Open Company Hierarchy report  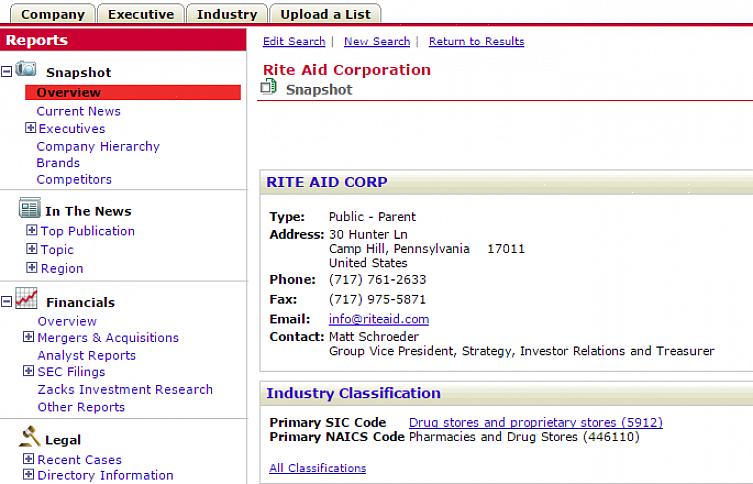(98, 146)
